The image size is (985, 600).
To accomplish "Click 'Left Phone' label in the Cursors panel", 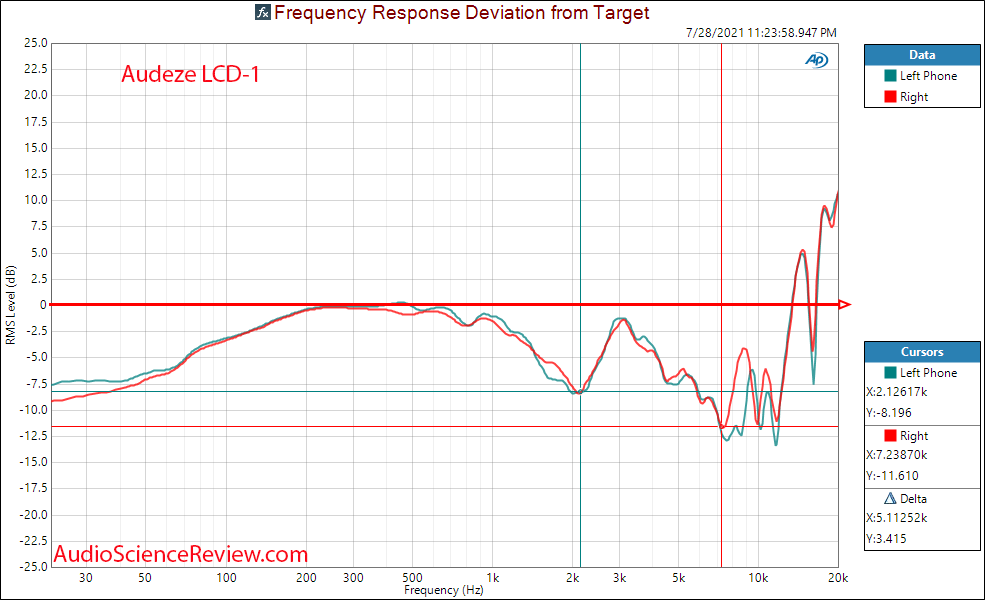I will coord(928,373).
